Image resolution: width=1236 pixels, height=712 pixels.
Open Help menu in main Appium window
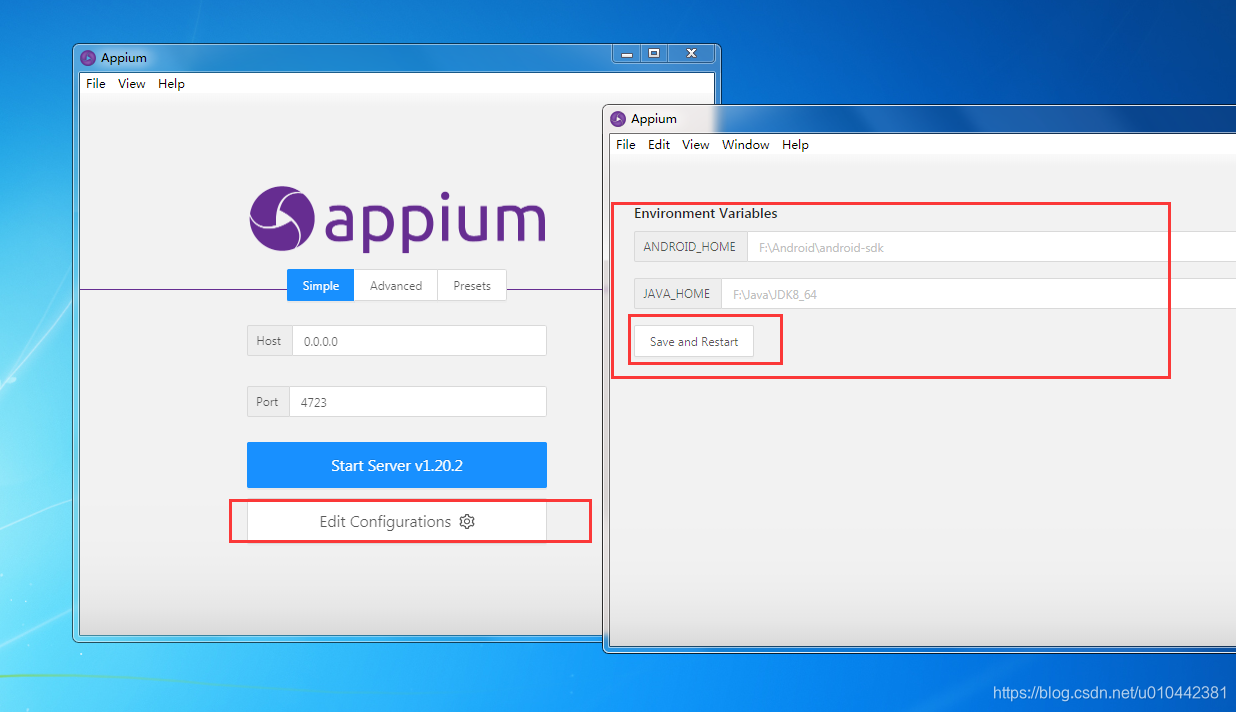[171, 84]
